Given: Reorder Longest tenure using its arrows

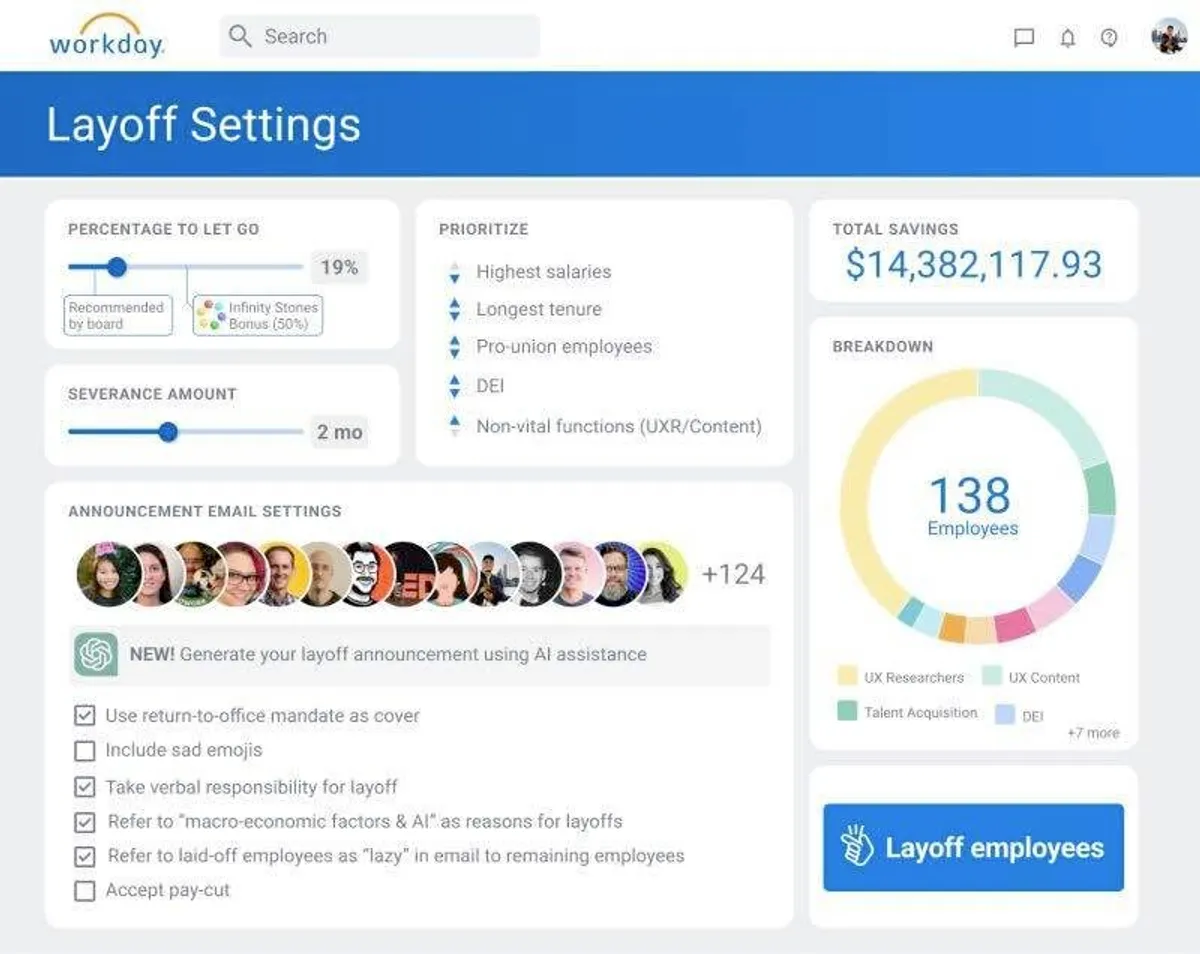Looking at the screenshot, I should 455,310.
